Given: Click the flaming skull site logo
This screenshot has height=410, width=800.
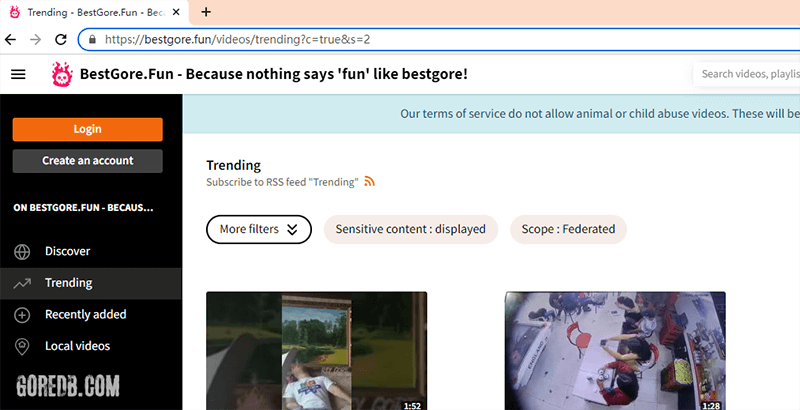Looking at the screenshot, I should (x=62, y=74).
